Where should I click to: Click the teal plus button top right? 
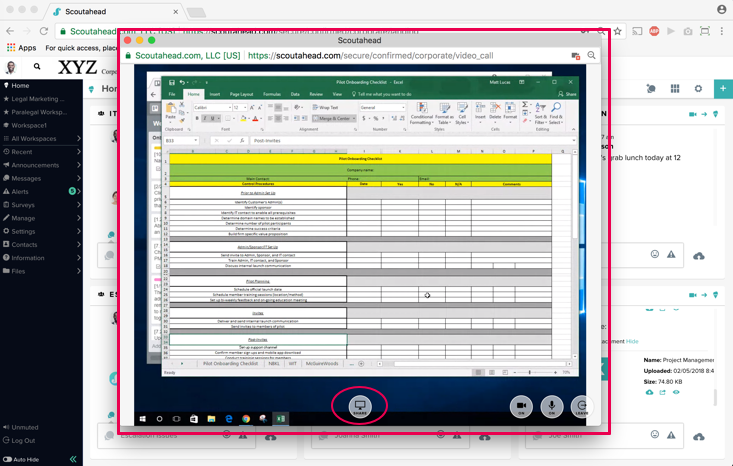pyautogui.click(x=722, y=89)
